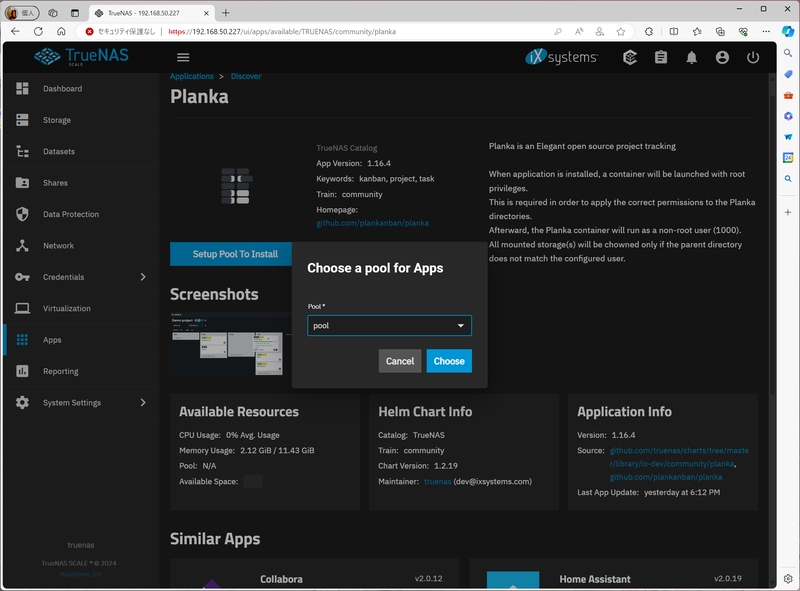Click the iXsystems, Inc footer link
Viewport: 800px width, 591px height.
point(81,574)
